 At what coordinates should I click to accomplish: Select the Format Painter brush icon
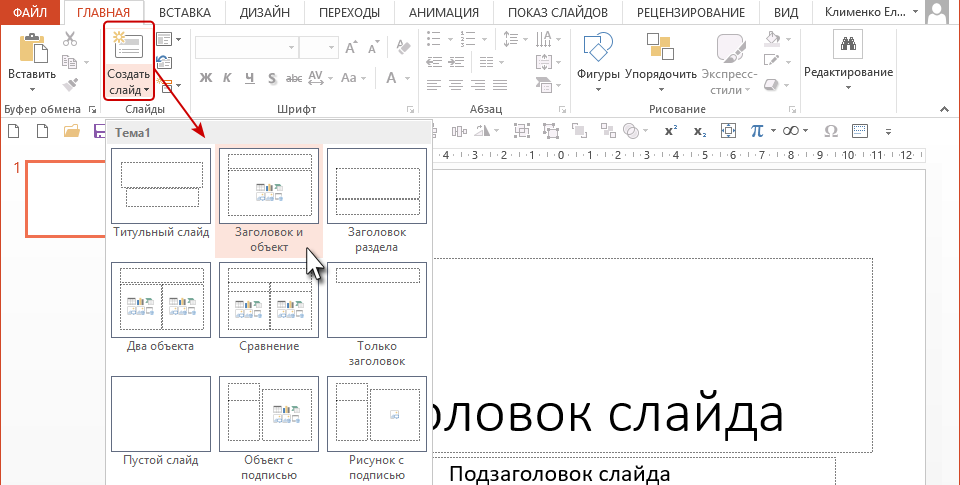pyautogui.click(x=70, y=85)
